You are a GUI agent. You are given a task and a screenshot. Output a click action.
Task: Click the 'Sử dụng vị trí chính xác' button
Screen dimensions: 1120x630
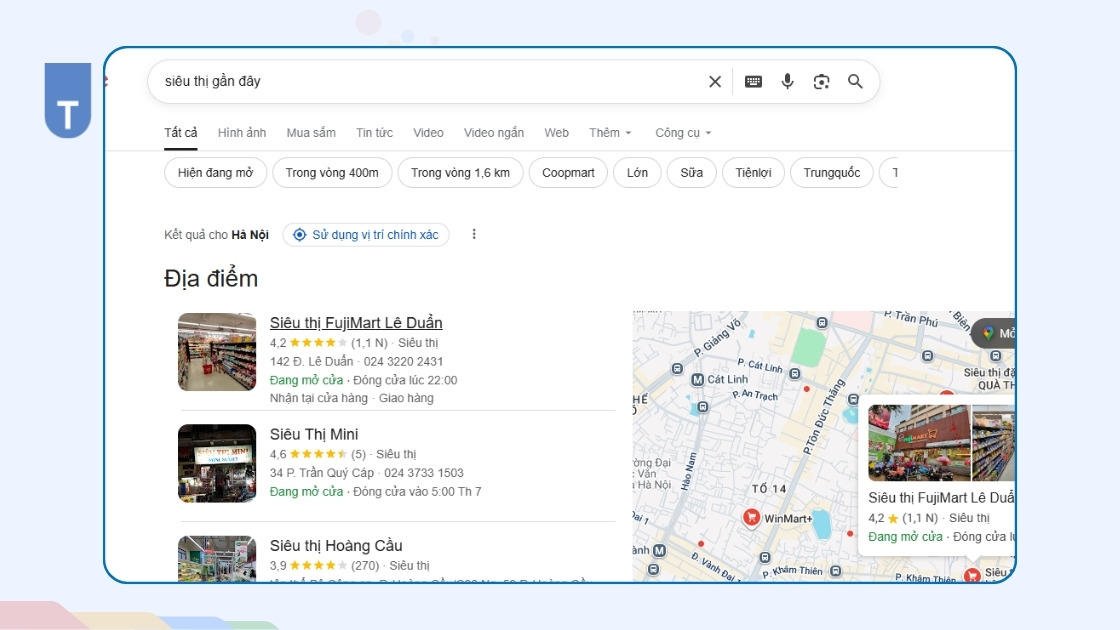[366, 234]
